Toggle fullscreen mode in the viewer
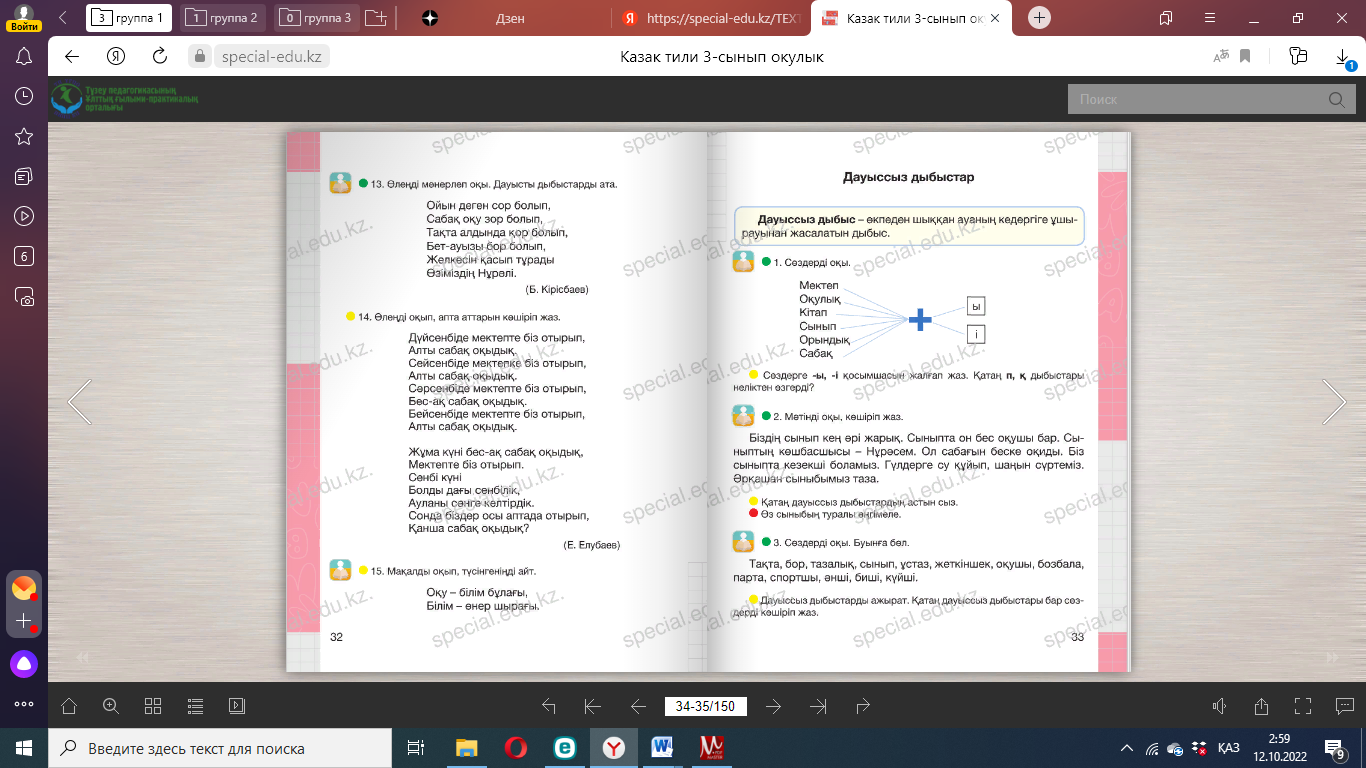 [x=1303, y=706]
